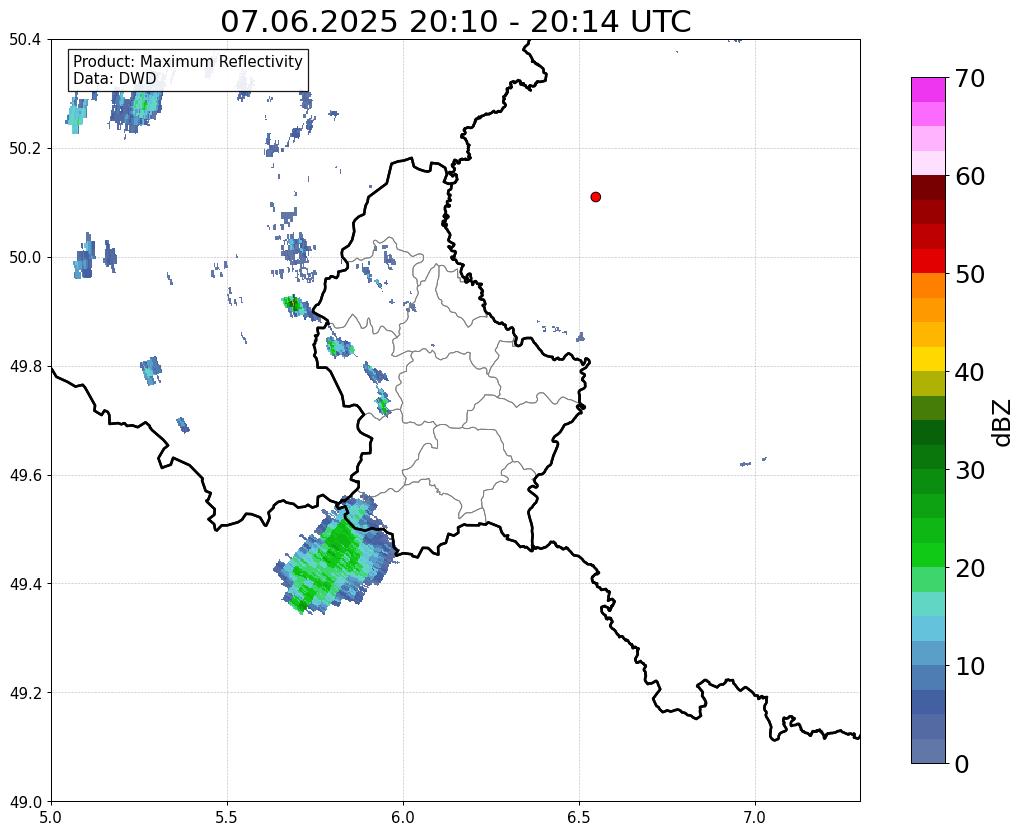Viewport: 1023px width, 834px height.
Task: Click the latitude tick label 49.0
Action: (x=25, y=802)
